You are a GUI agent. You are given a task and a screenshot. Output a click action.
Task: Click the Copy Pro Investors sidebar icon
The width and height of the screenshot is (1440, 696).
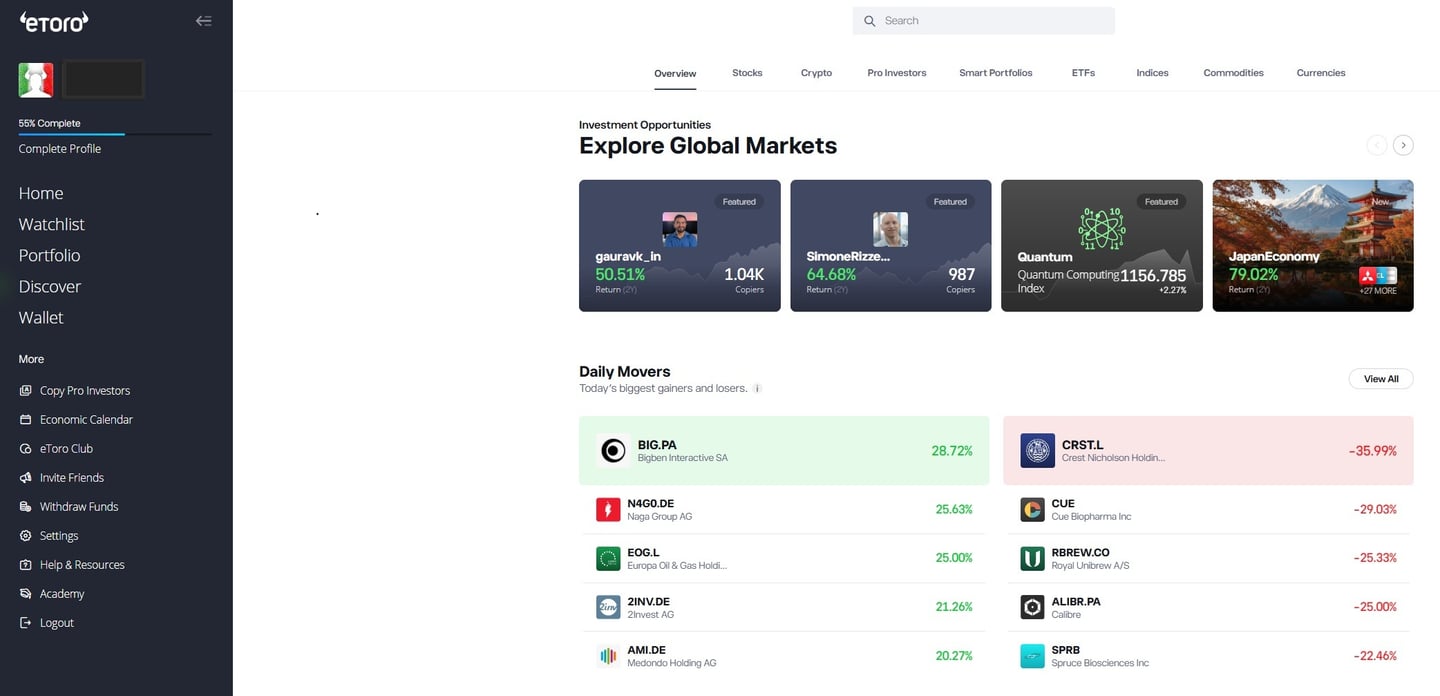coord(26,391)
